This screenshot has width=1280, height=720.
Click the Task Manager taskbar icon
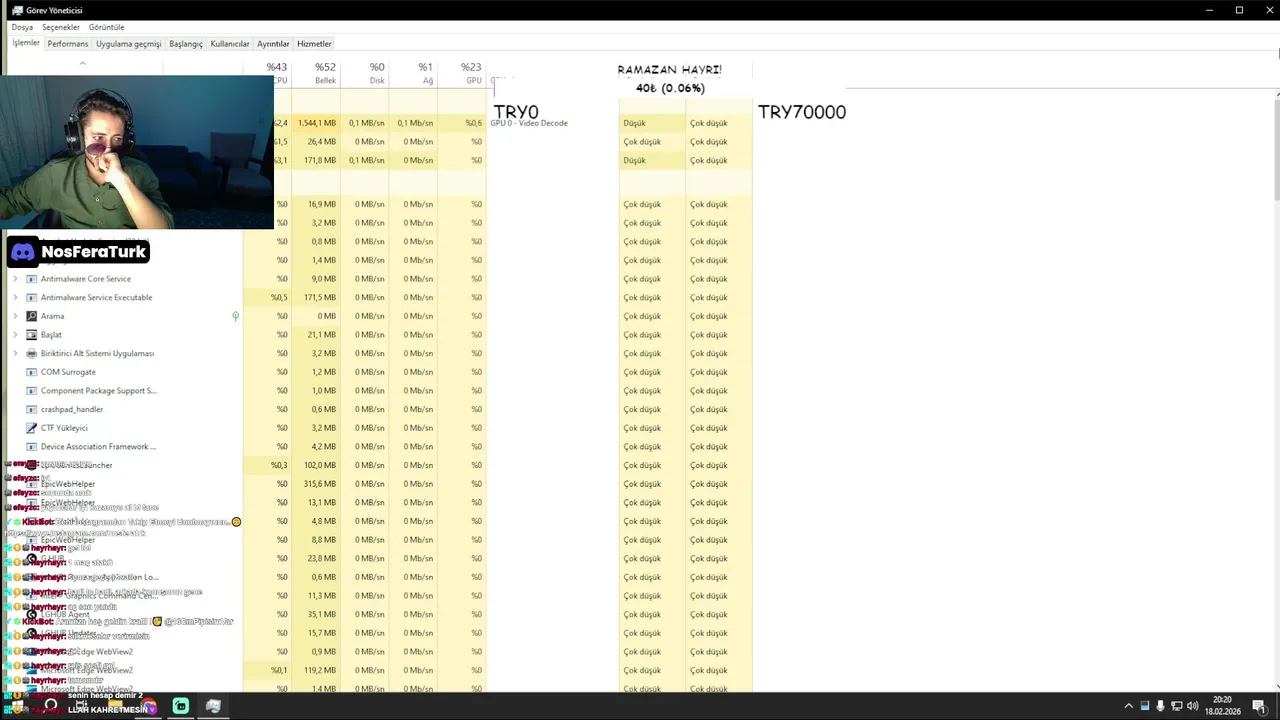[213, 706]
